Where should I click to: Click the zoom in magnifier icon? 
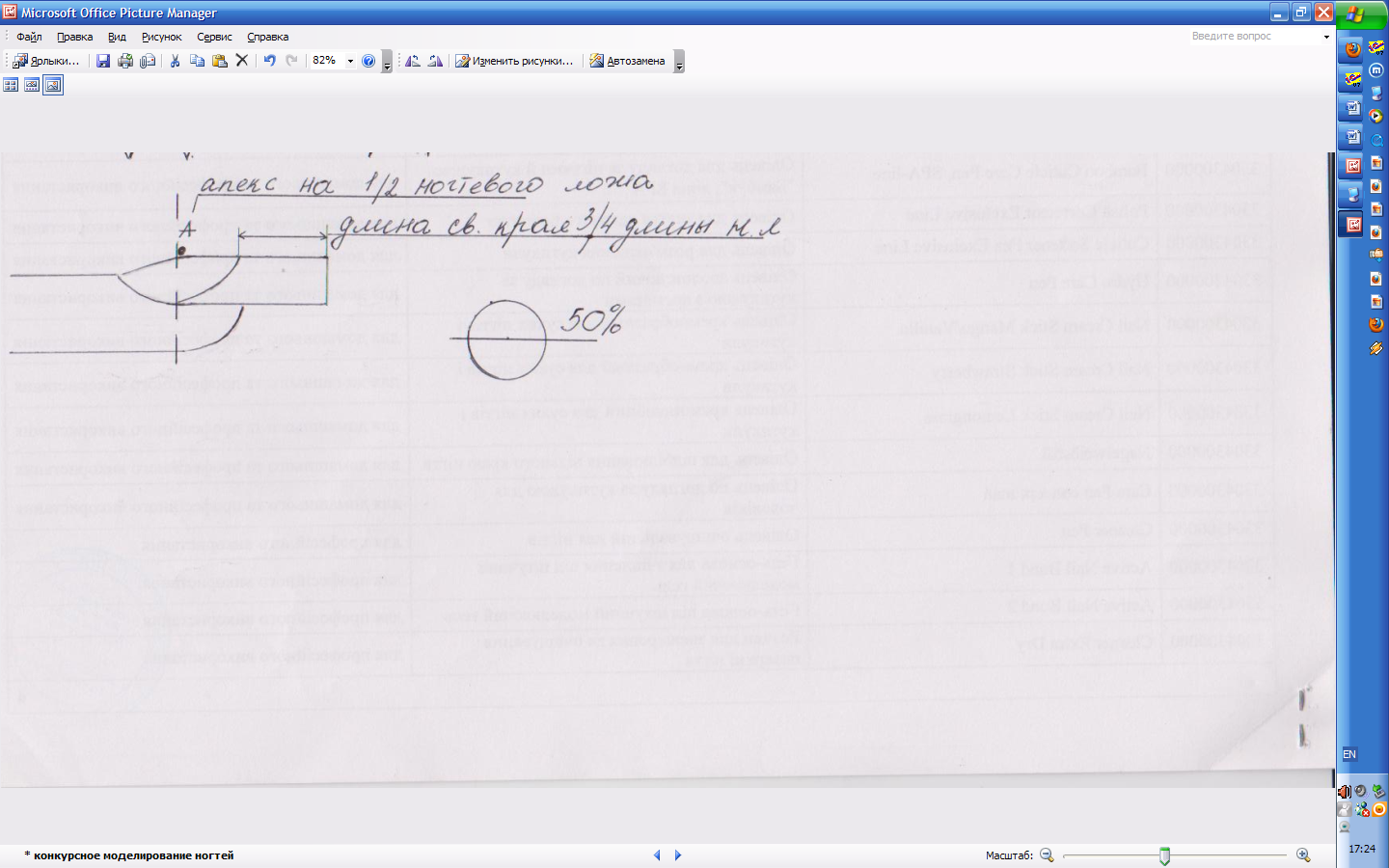(1303, 855)
